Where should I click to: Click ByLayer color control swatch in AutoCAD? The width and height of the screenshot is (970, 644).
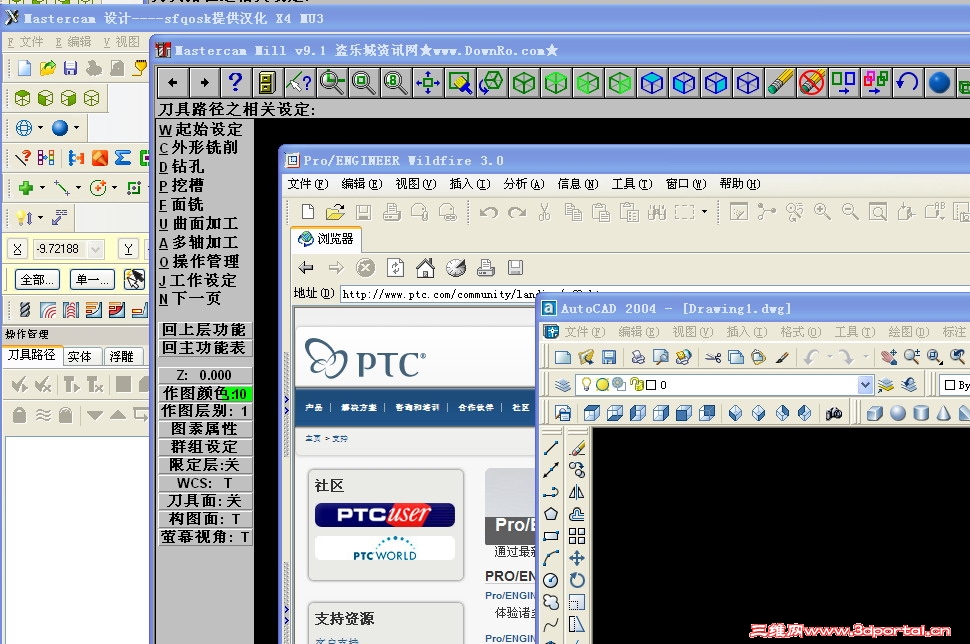(x=950, y=385)
